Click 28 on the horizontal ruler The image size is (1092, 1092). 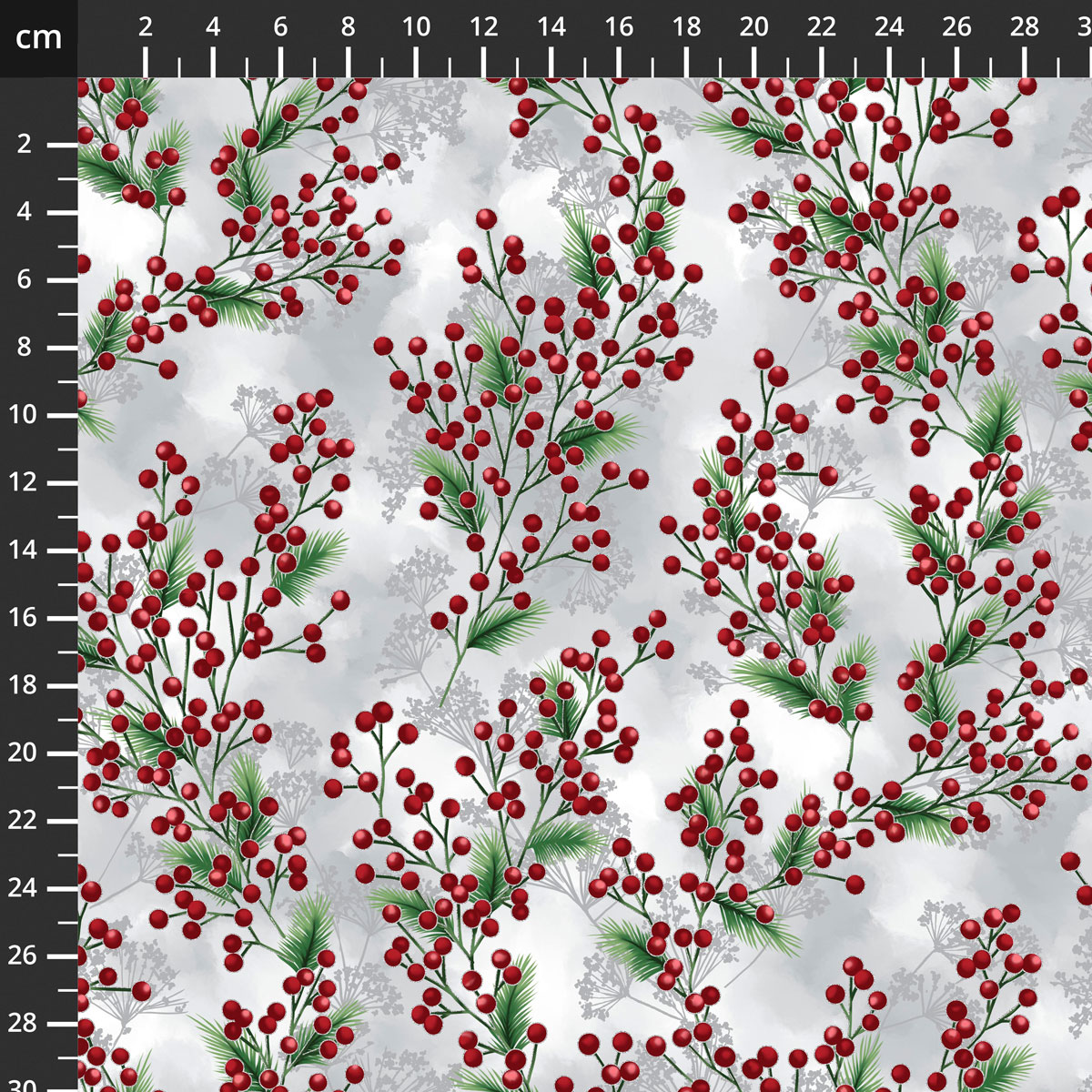(1025, 27)
